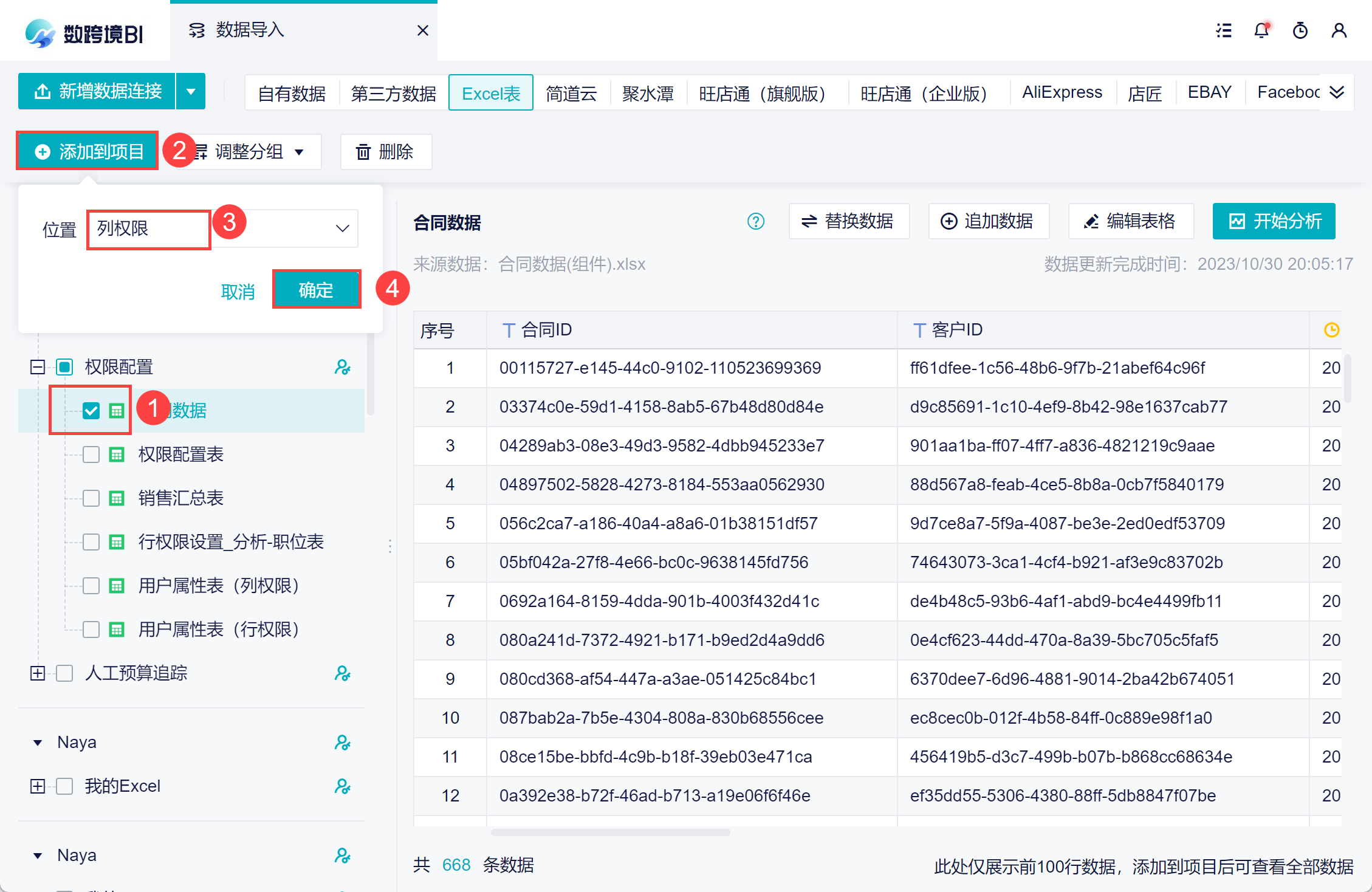Click text type icon of 客户ID column
This screenshot has height=892, width=1372.
(919, 331)
